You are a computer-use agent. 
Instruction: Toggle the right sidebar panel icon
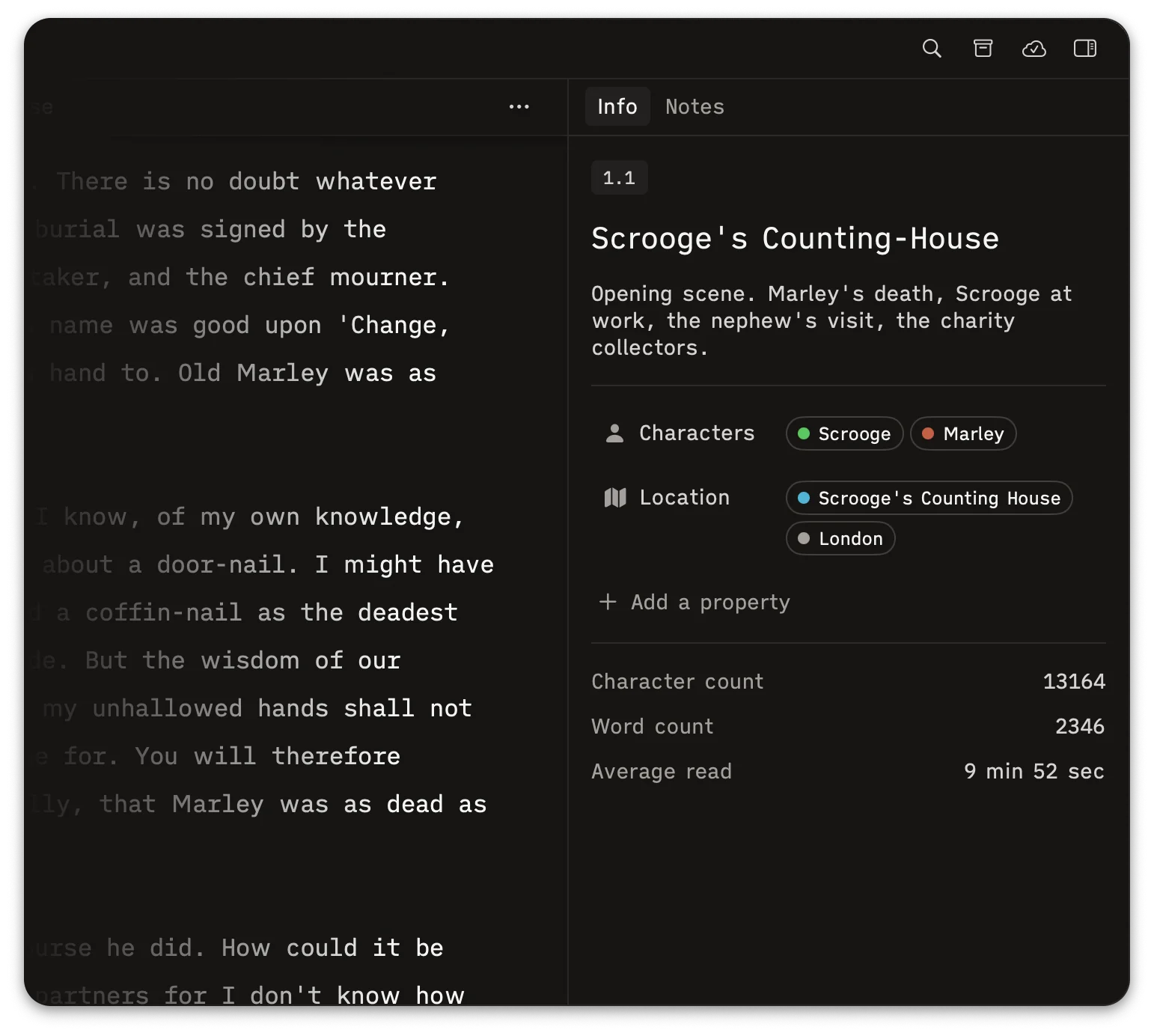pyautogui.click(x=1084, y=49)
